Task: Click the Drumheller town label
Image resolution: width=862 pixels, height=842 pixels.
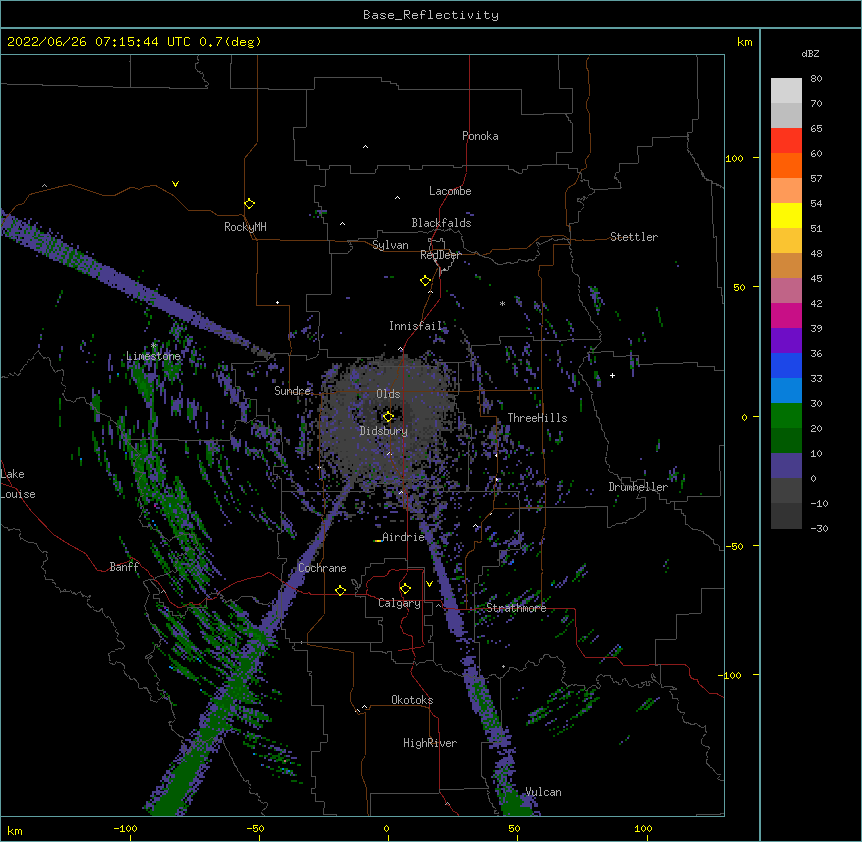Action: [638, 487]
